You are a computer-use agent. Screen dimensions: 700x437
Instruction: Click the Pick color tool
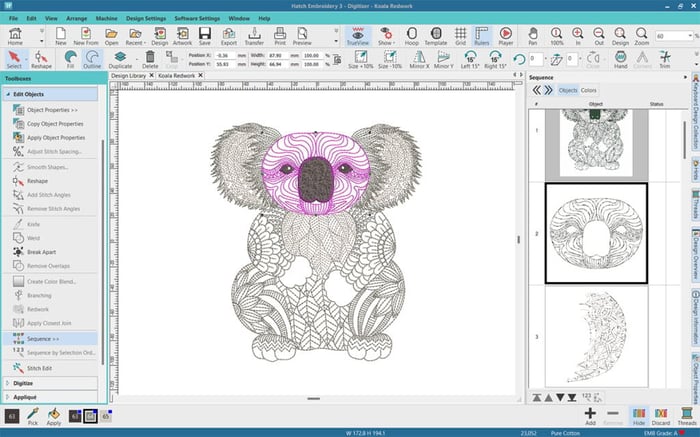pos(34,415)
